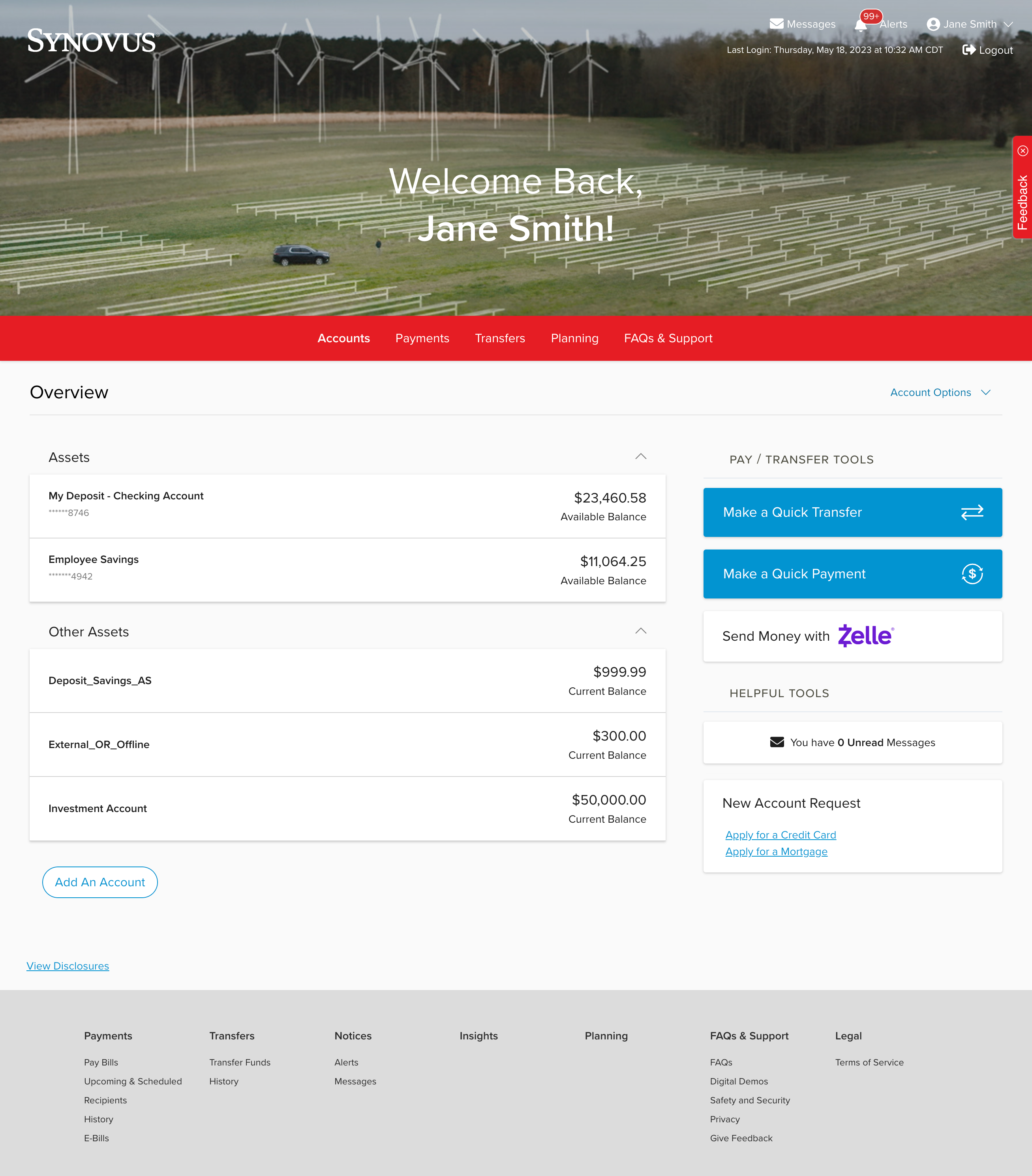The height and width of the screenshot is (1176, 1032).
Task: Expand the Jane Smith user menu arrow
Action: 1008,24
